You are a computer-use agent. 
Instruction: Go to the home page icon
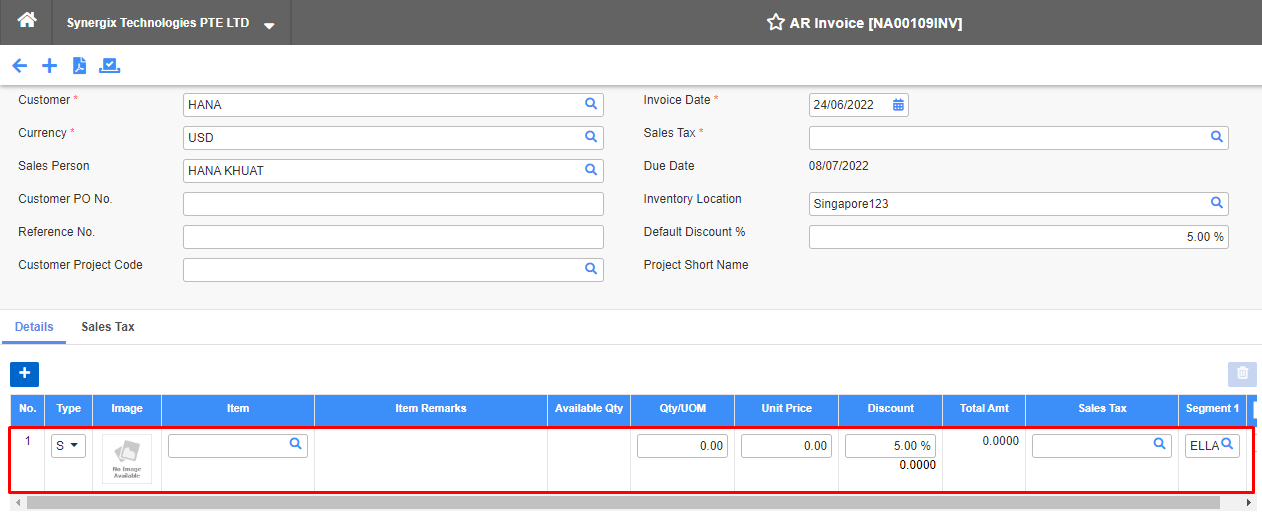(x=27, y=20)
